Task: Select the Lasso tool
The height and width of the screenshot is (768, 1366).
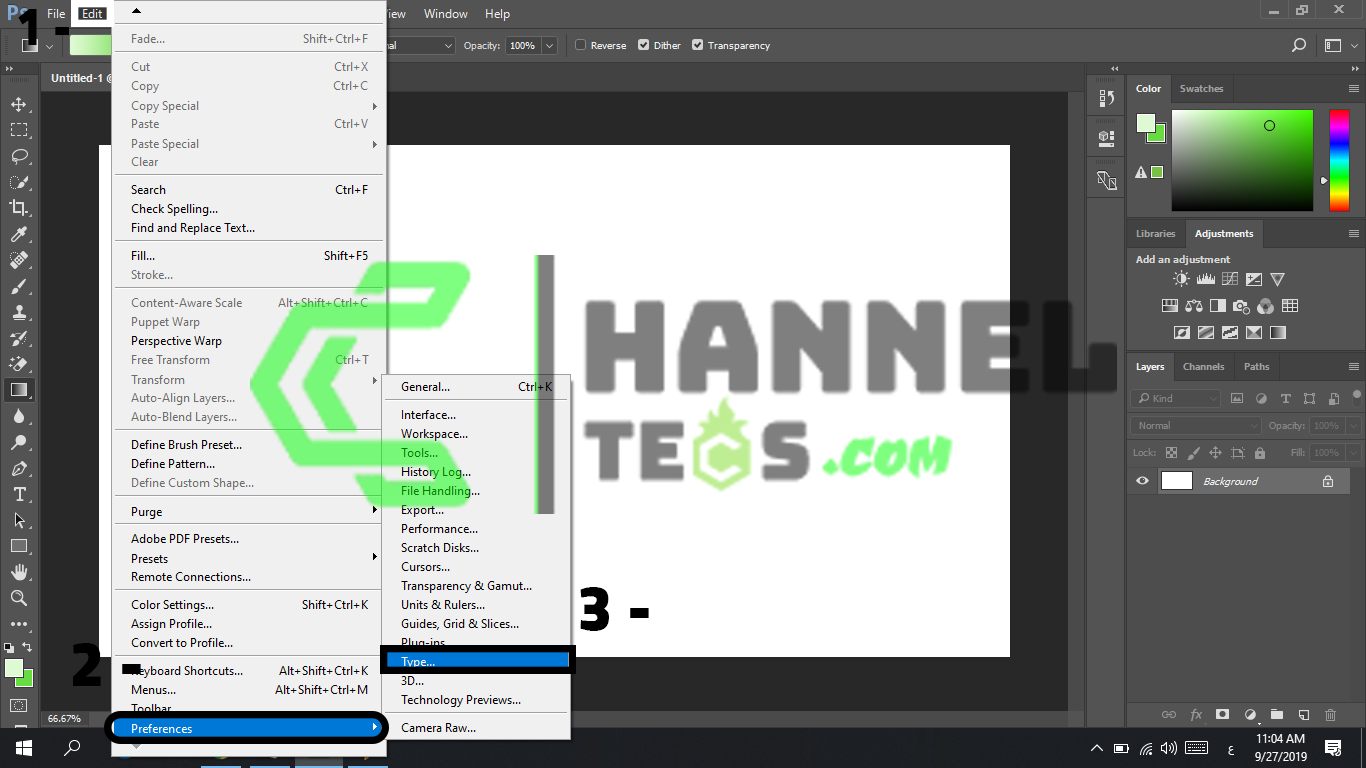Action: [19, 156]
